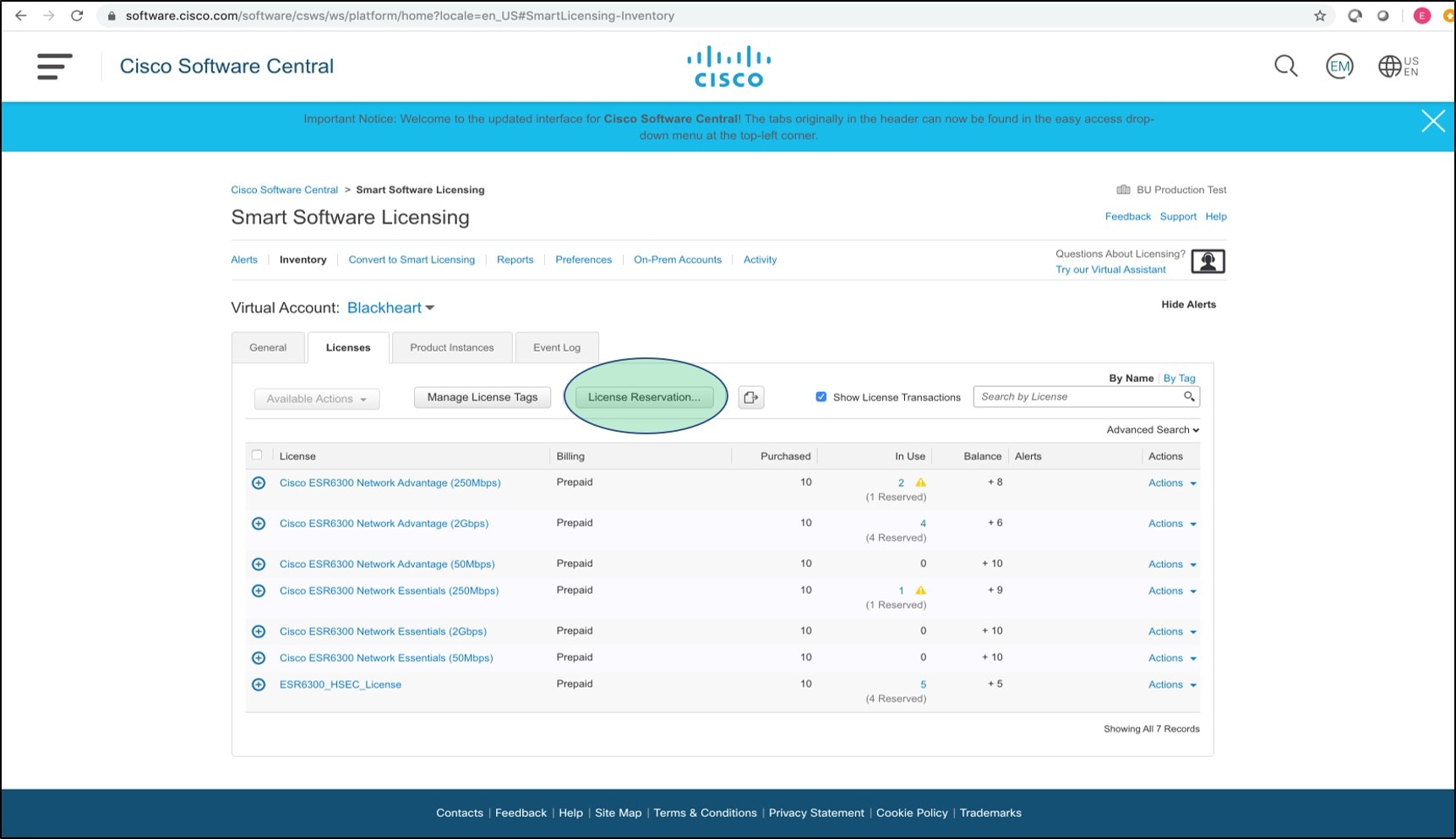Screen dimensions: 1456x839
Task: Open the Preferences navigation item
Action: (x=583, y=259)
